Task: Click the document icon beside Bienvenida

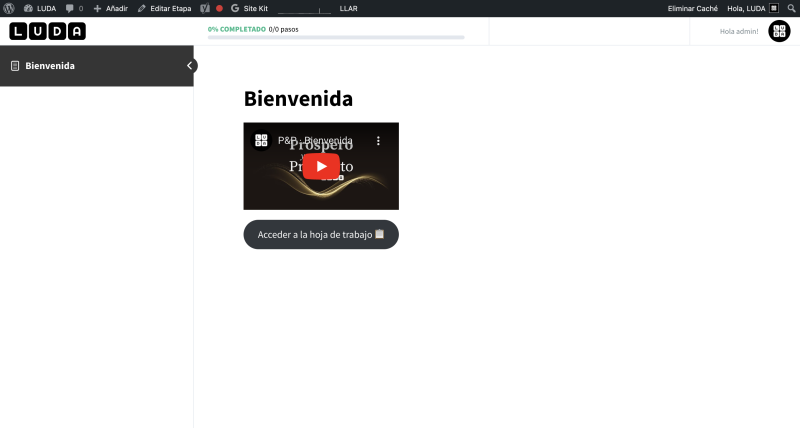Action: point(15,66)
